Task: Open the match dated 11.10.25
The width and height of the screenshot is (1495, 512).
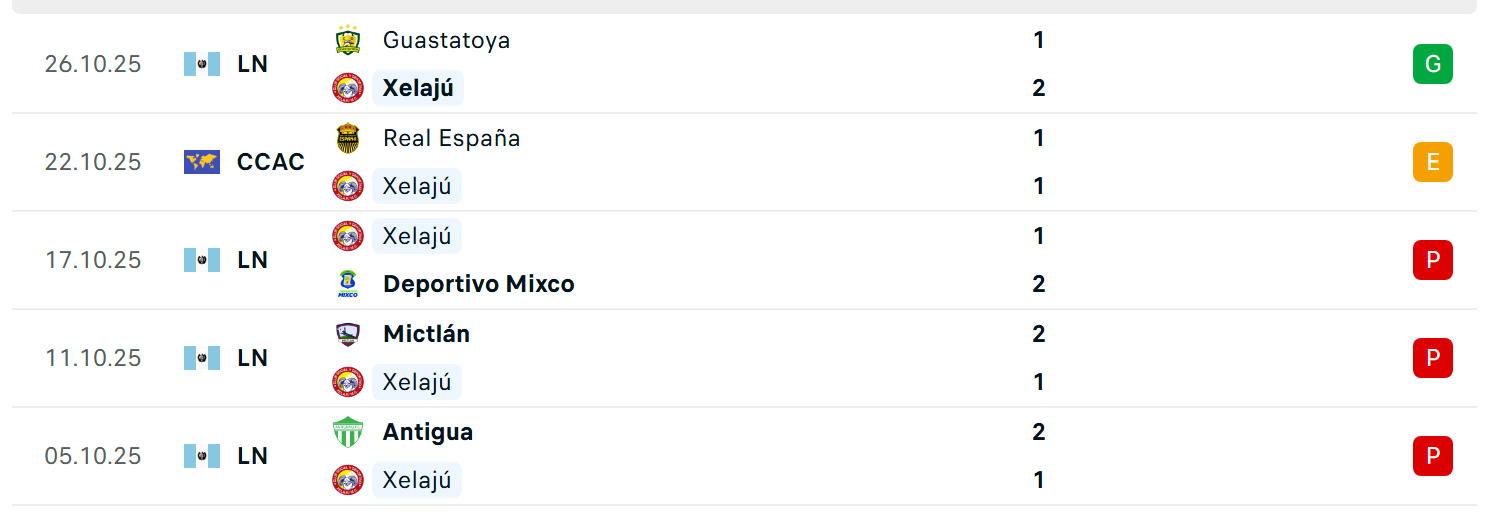Action: [93, 358]
